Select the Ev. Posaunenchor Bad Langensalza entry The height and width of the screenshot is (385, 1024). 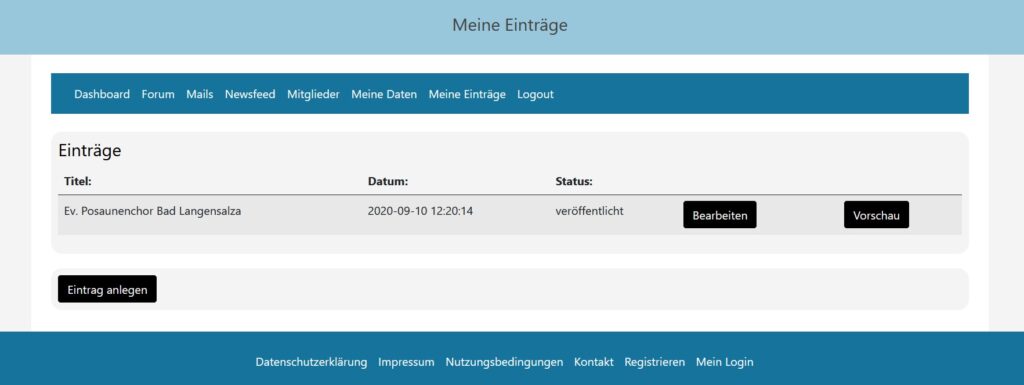pos(153,211)
